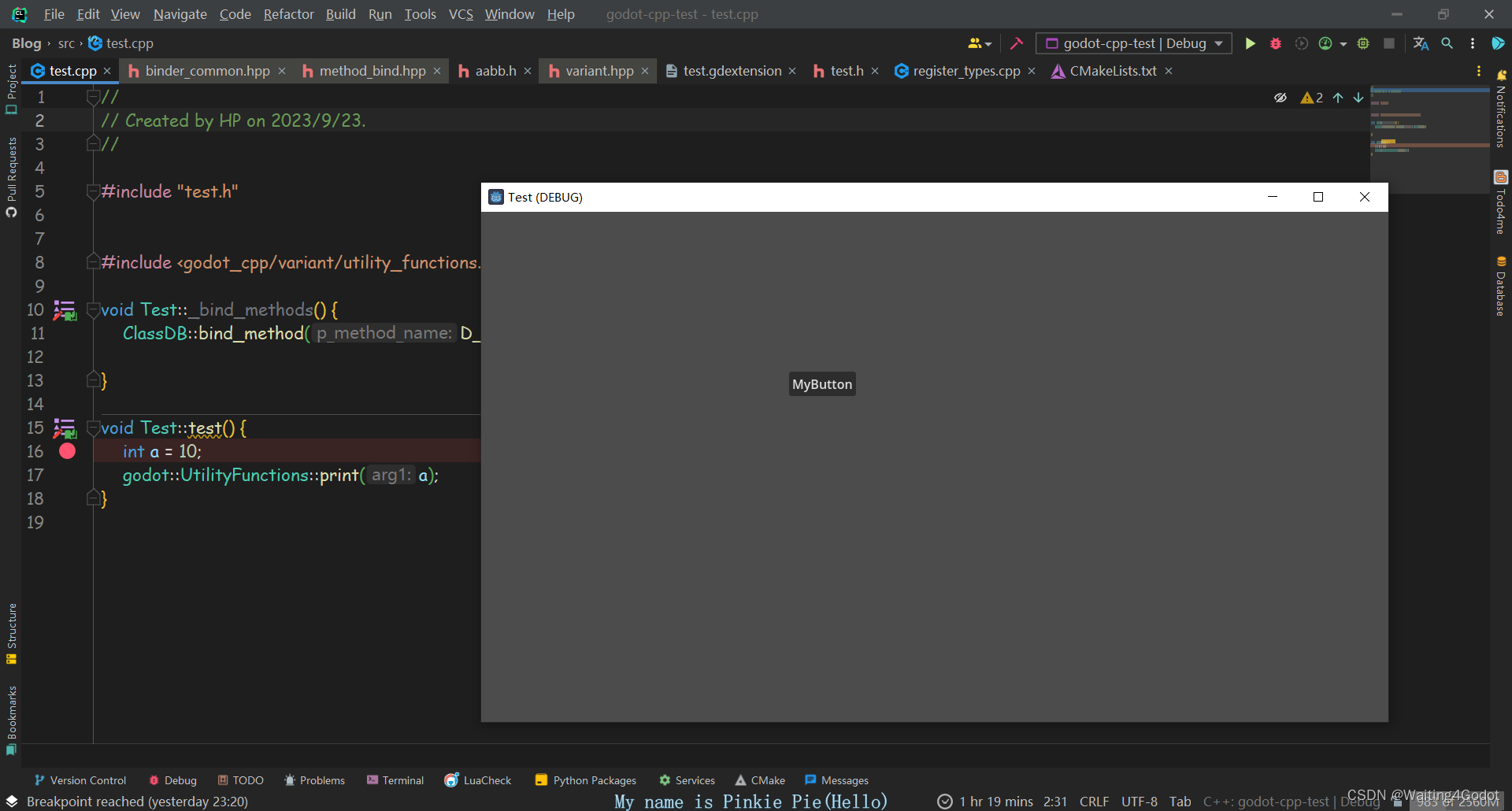Build the project with the hammer icon
Screen dimensions: 1512x811
pos(1016,43)
